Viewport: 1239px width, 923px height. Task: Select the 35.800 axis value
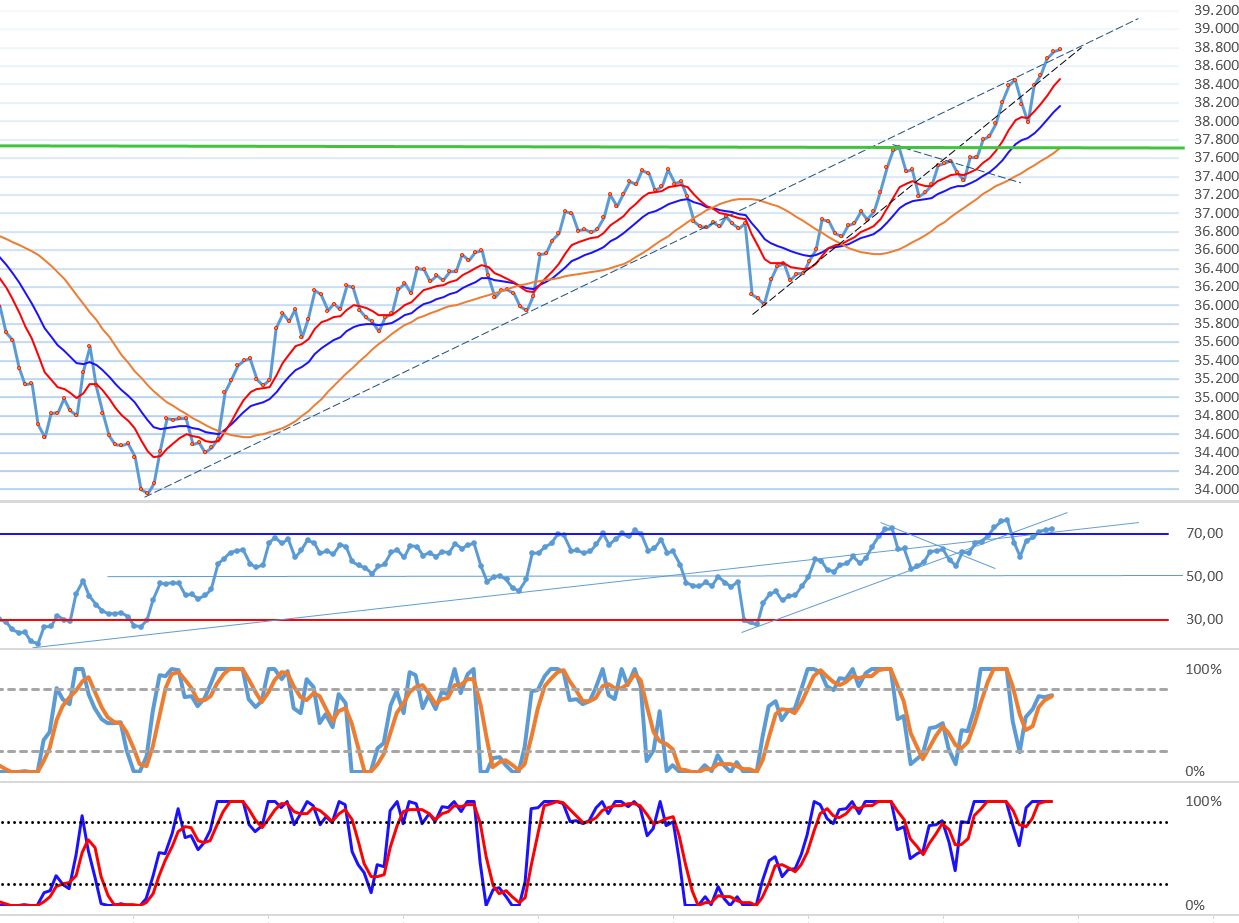(x=1218, y=323)
